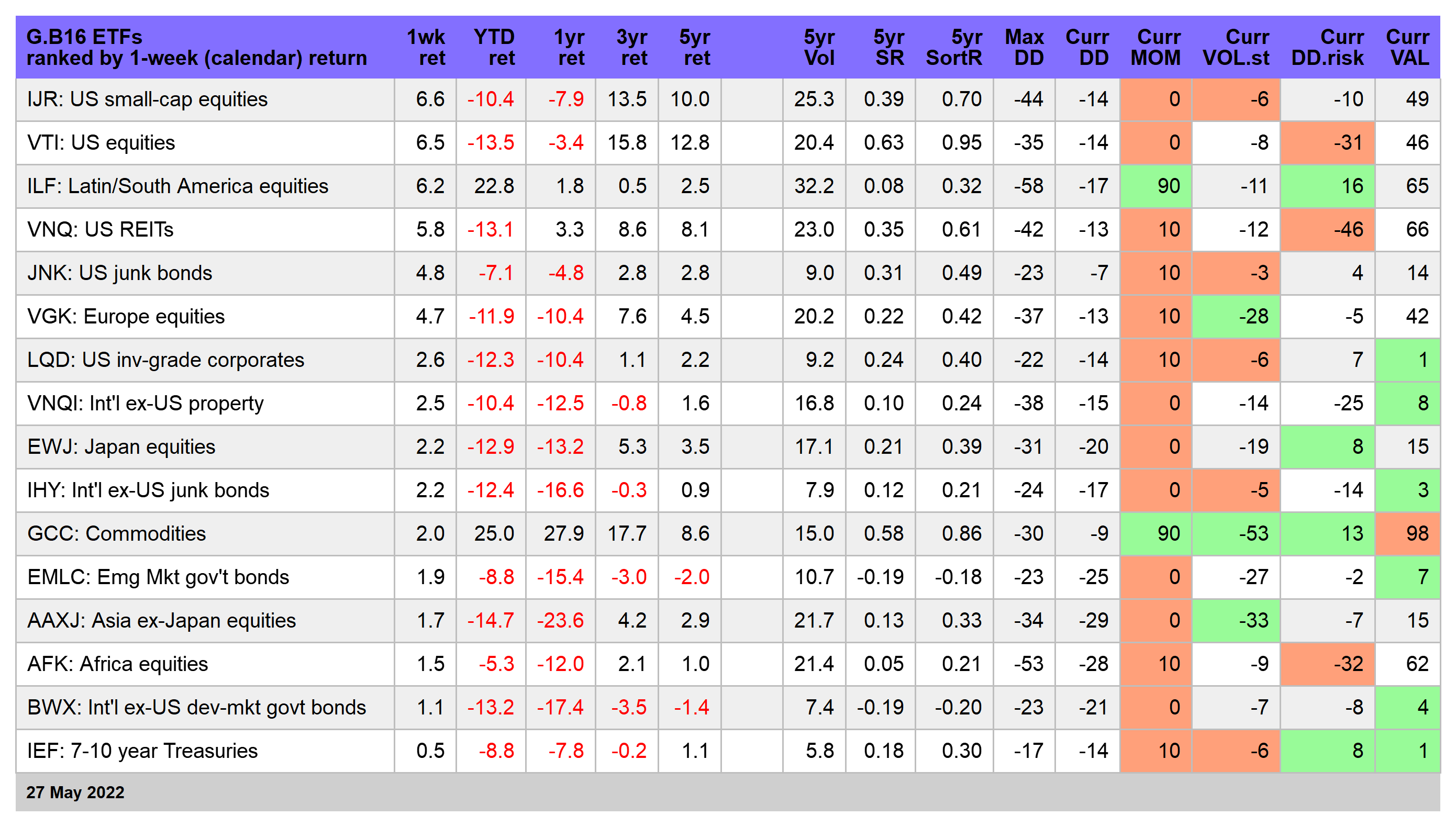Screen dimensions: 1456x827
Task: Select 'ILF: Latin/South America equities' row label
Action: pyautogui.click(x=178, y=186)
